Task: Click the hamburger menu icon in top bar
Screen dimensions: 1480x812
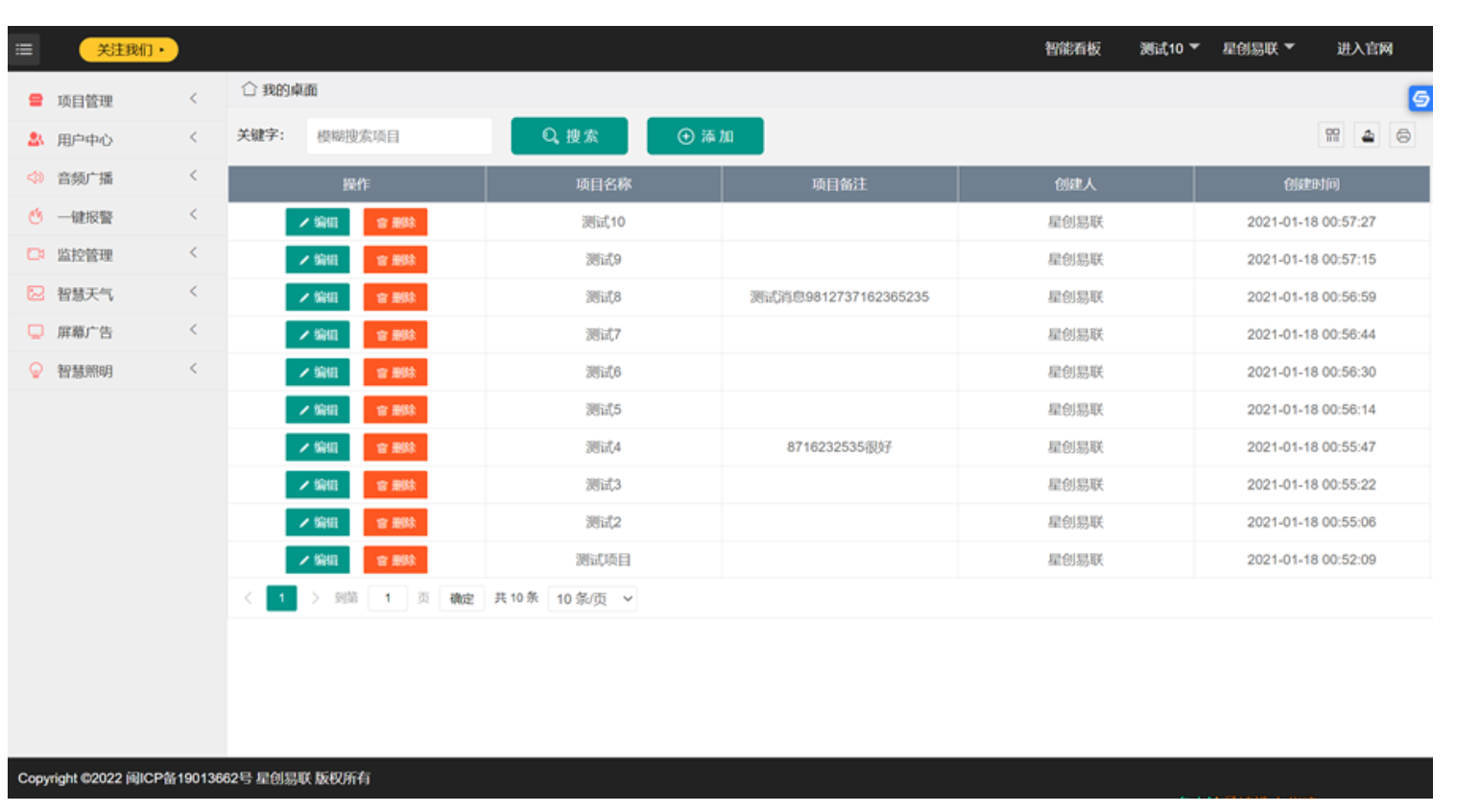Action: [25, 49]
